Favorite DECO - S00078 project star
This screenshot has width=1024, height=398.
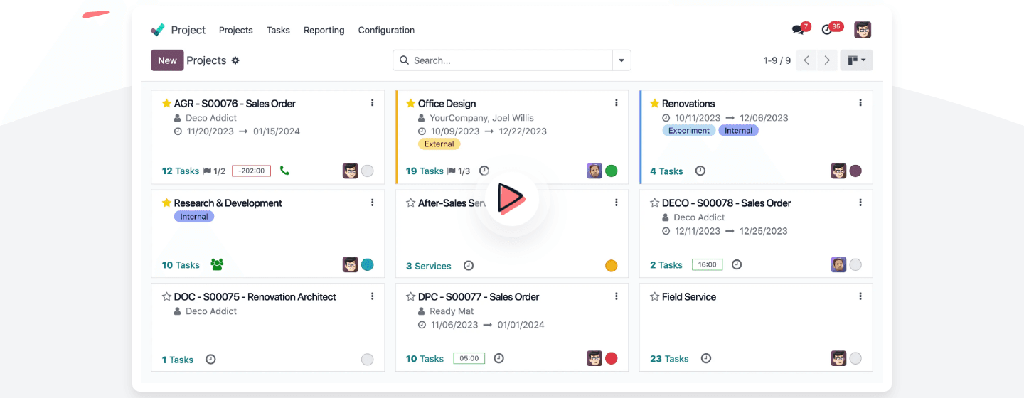655,203
